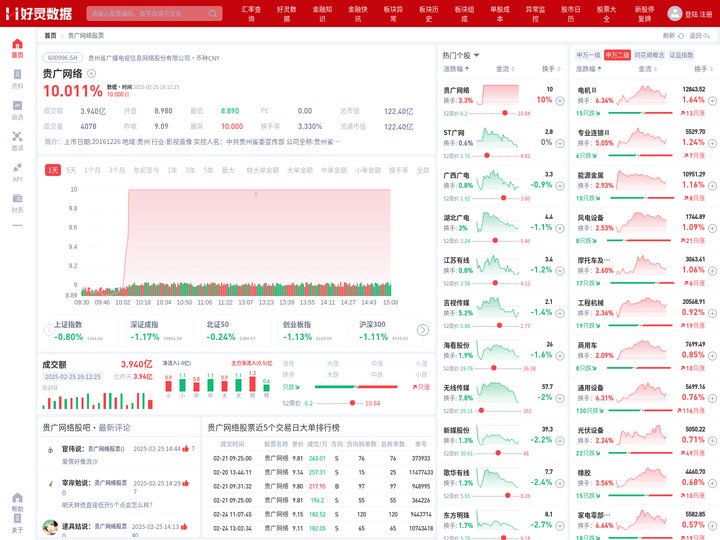Open 金融知识 in top navigation
This screenshot has height=540, width=720.
tap(322, 14)
